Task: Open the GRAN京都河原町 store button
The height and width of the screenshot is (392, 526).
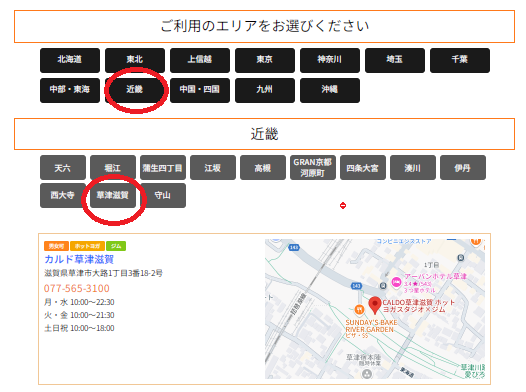Action: 313,167
